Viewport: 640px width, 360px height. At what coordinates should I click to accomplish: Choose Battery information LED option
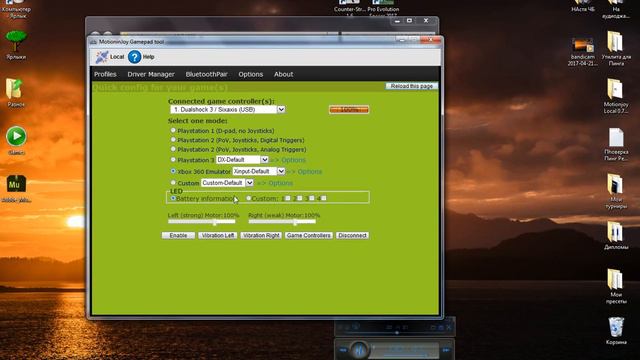(x=173, y=198)
